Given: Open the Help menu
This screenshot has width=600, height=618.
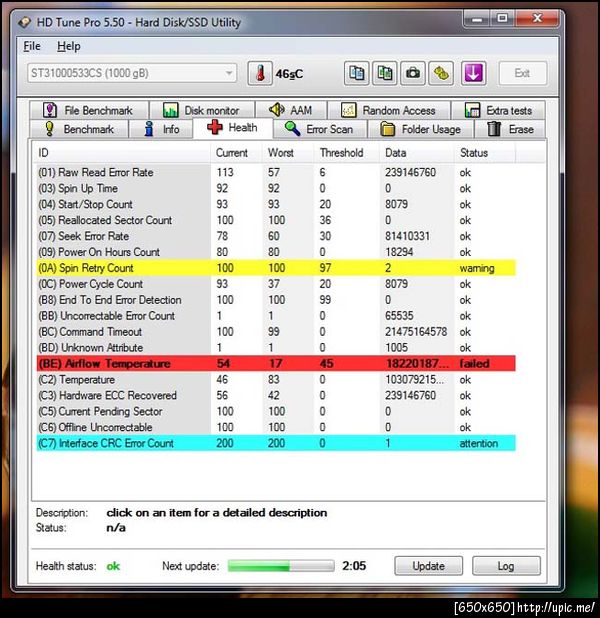Looking at the screenshot, I should point(69,46).
